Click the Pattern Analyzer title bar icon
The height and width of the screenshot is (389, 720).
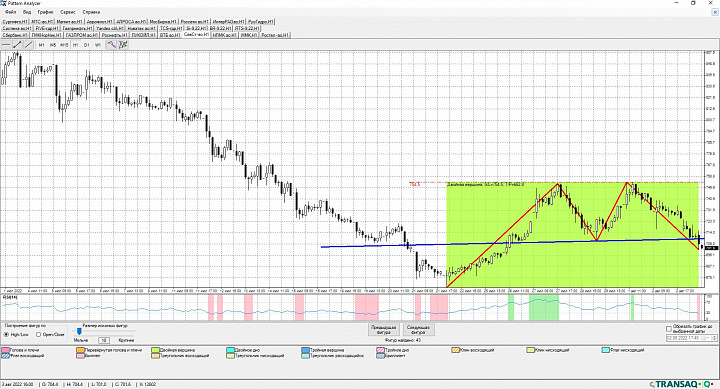pyautogui.click(x=3, y=3)
